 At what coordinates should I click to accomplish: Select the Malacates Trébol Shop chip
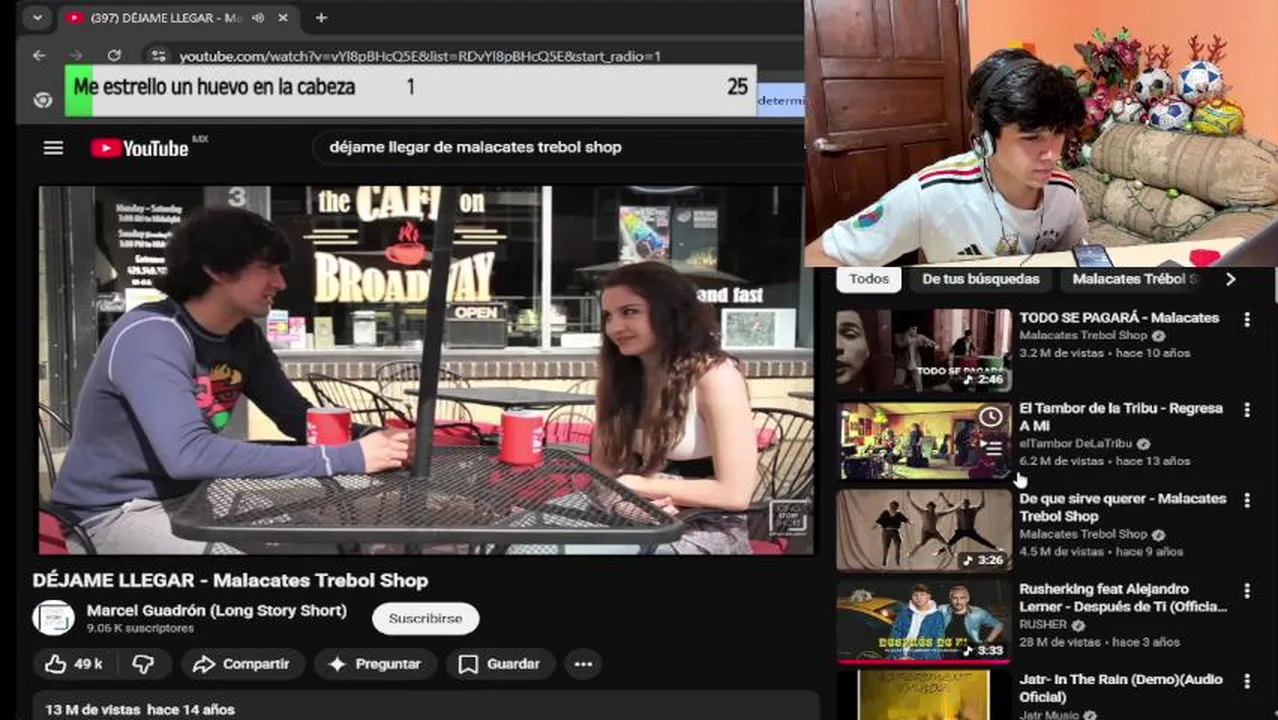coord(1135,279)
